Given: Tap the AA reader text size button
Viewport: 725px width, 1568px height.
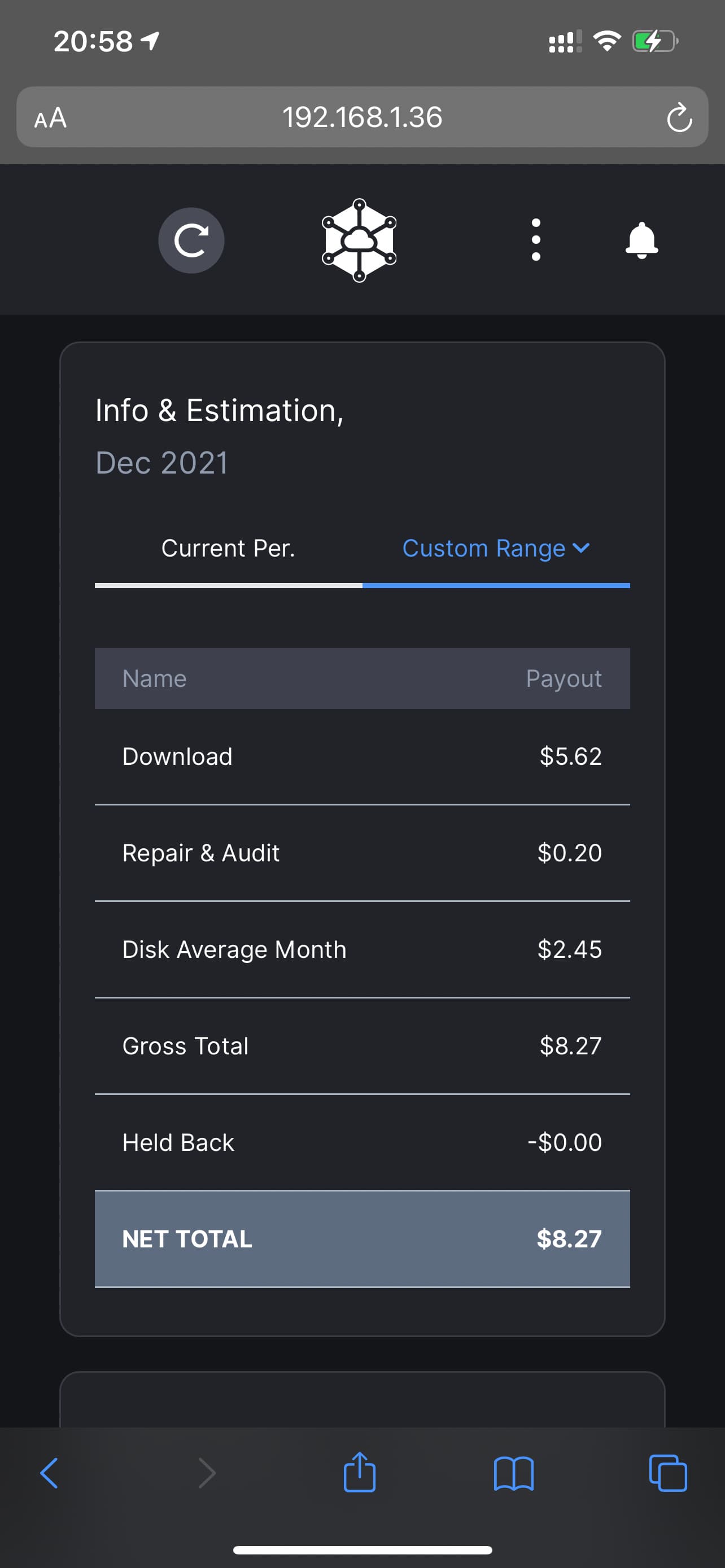Looking at the screenshot, I should 50,117.
